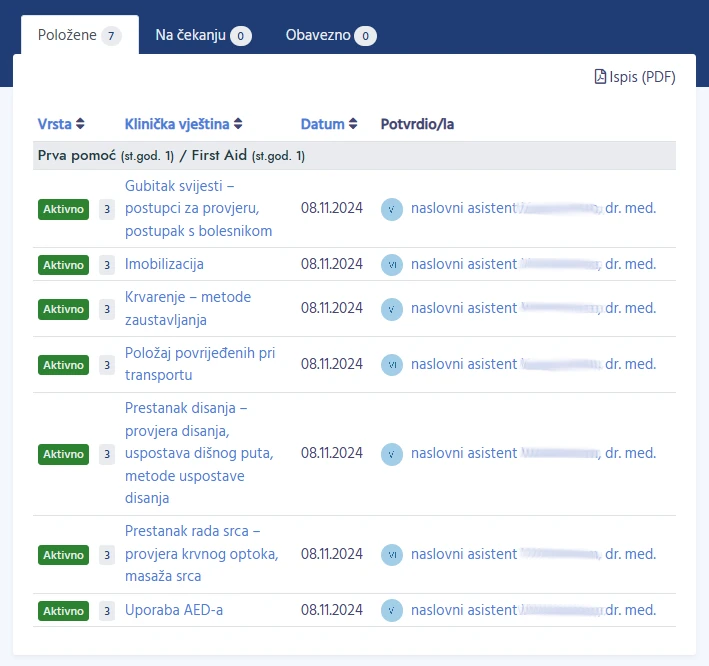The height and width of the screenshot is (666, 709).
Task: Click the avatar icon in the Imobilizacija row
Action: click(x=392, y=265)
